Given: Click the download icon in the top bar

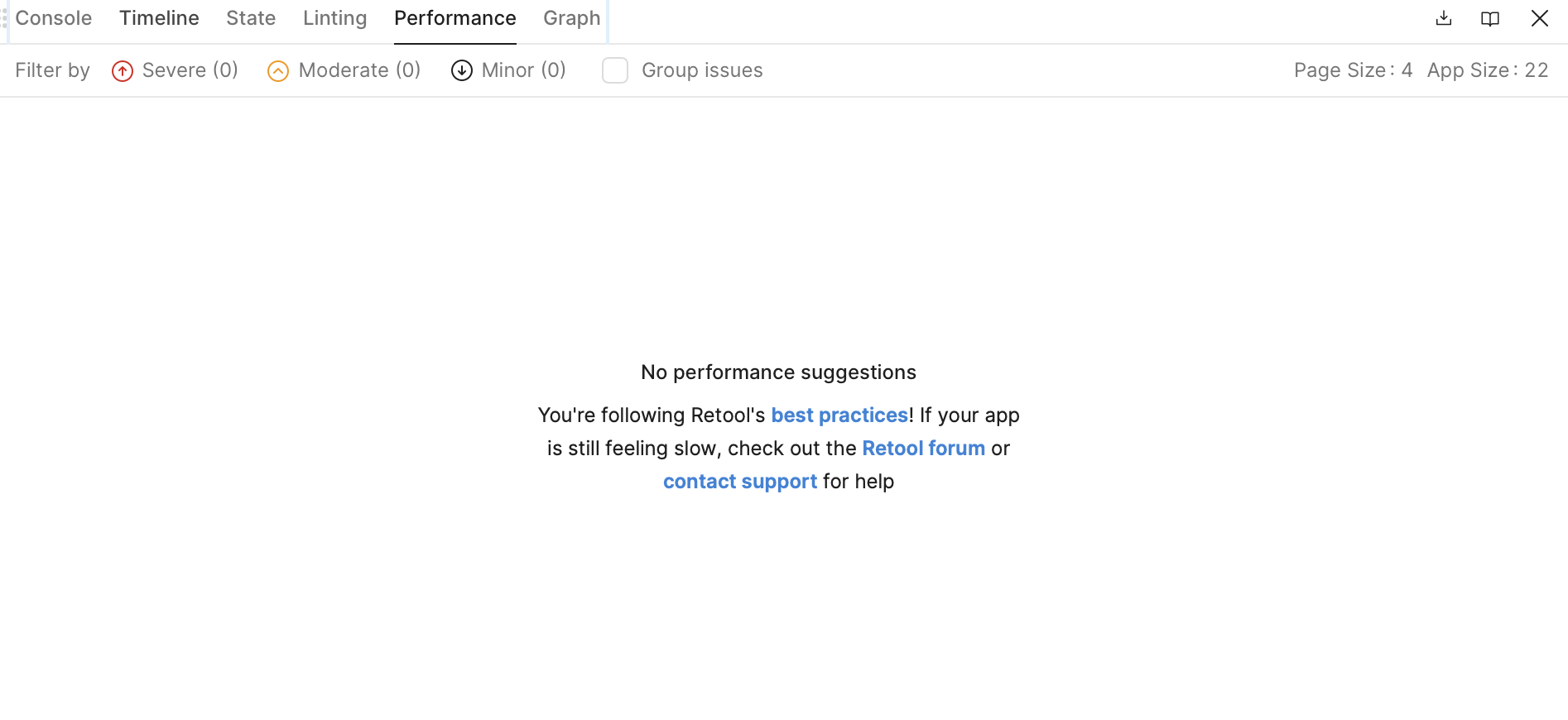Looking at the screenshot, I should tap(1444, 18).
